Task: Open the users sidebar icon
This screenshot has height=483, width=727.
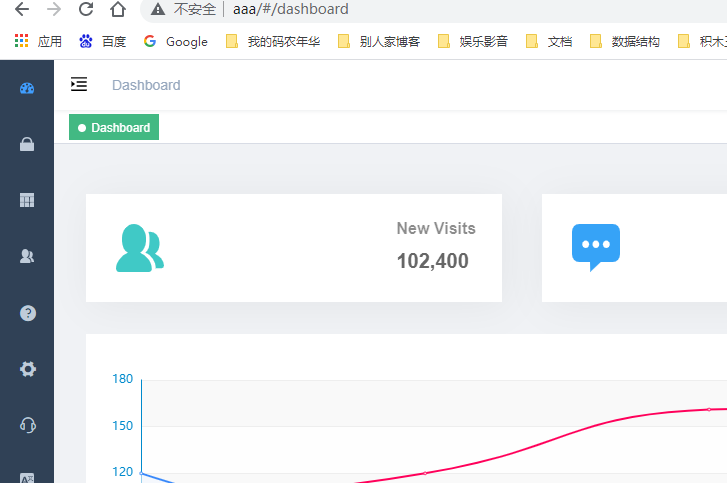Action: (27, 256)
